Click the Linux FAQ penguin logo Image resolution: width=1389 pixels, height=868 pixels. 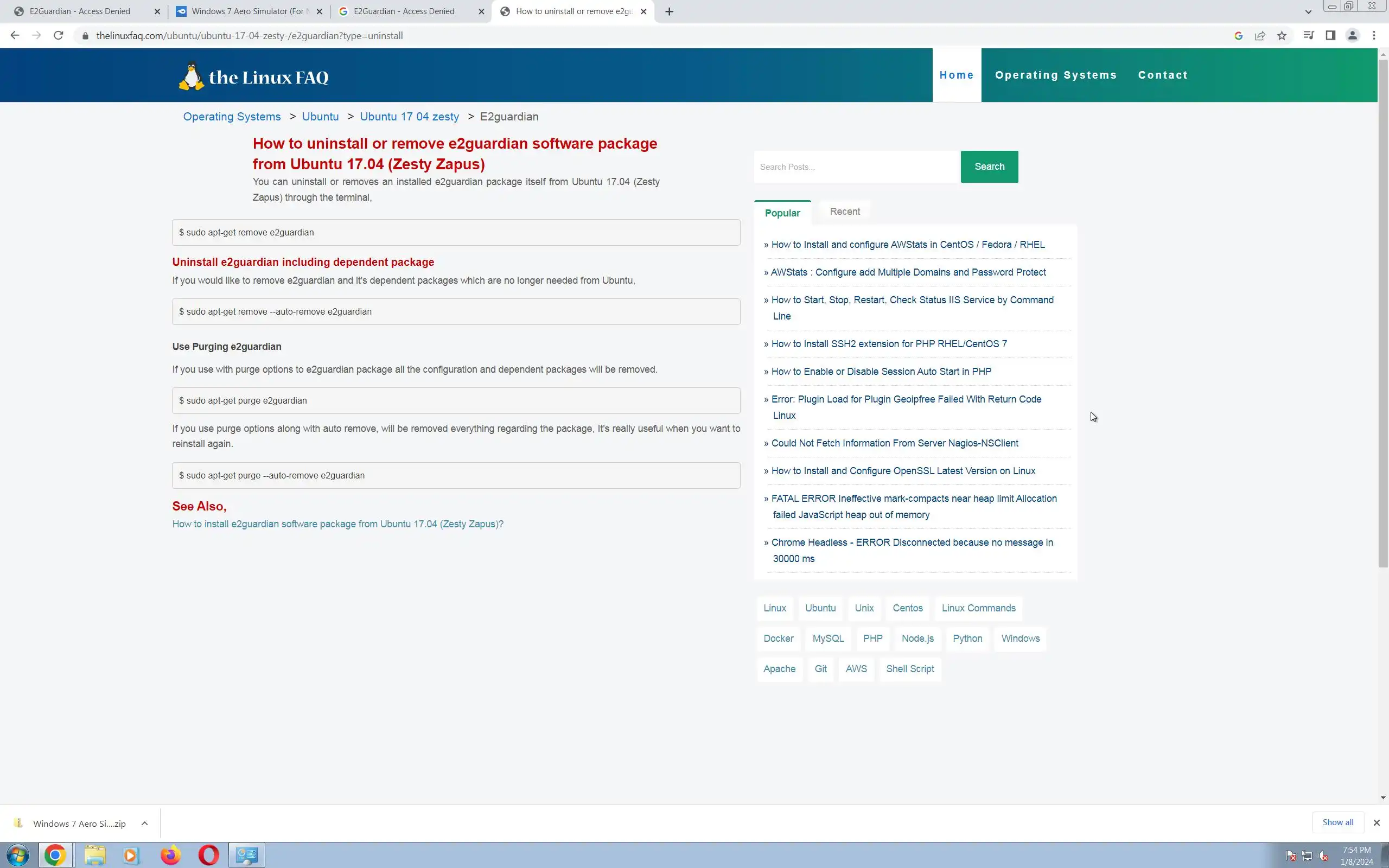[x=192, y=76]
